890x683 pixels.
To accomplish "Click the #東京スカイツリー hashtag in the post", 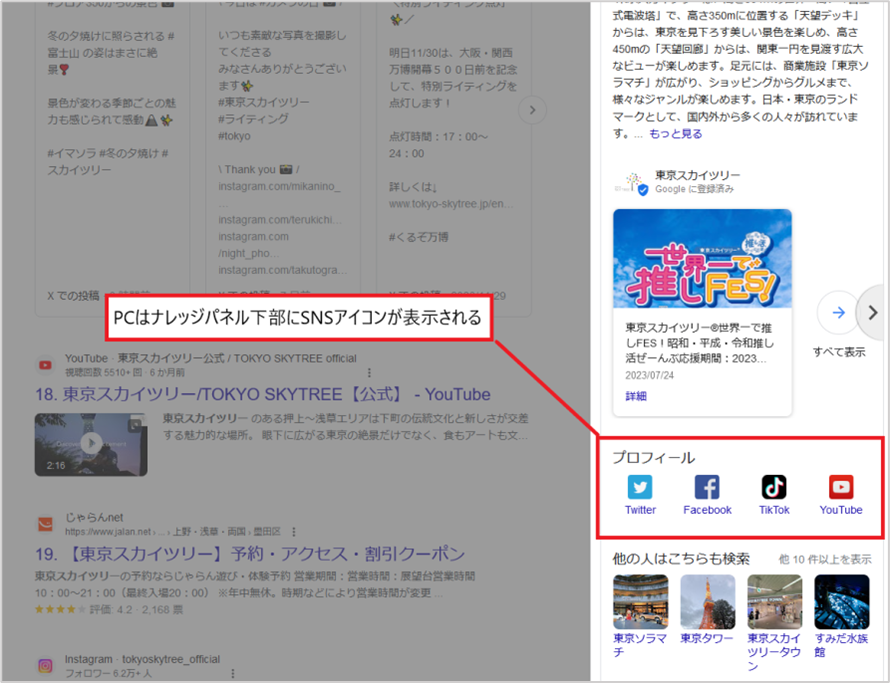I will 264,102.
